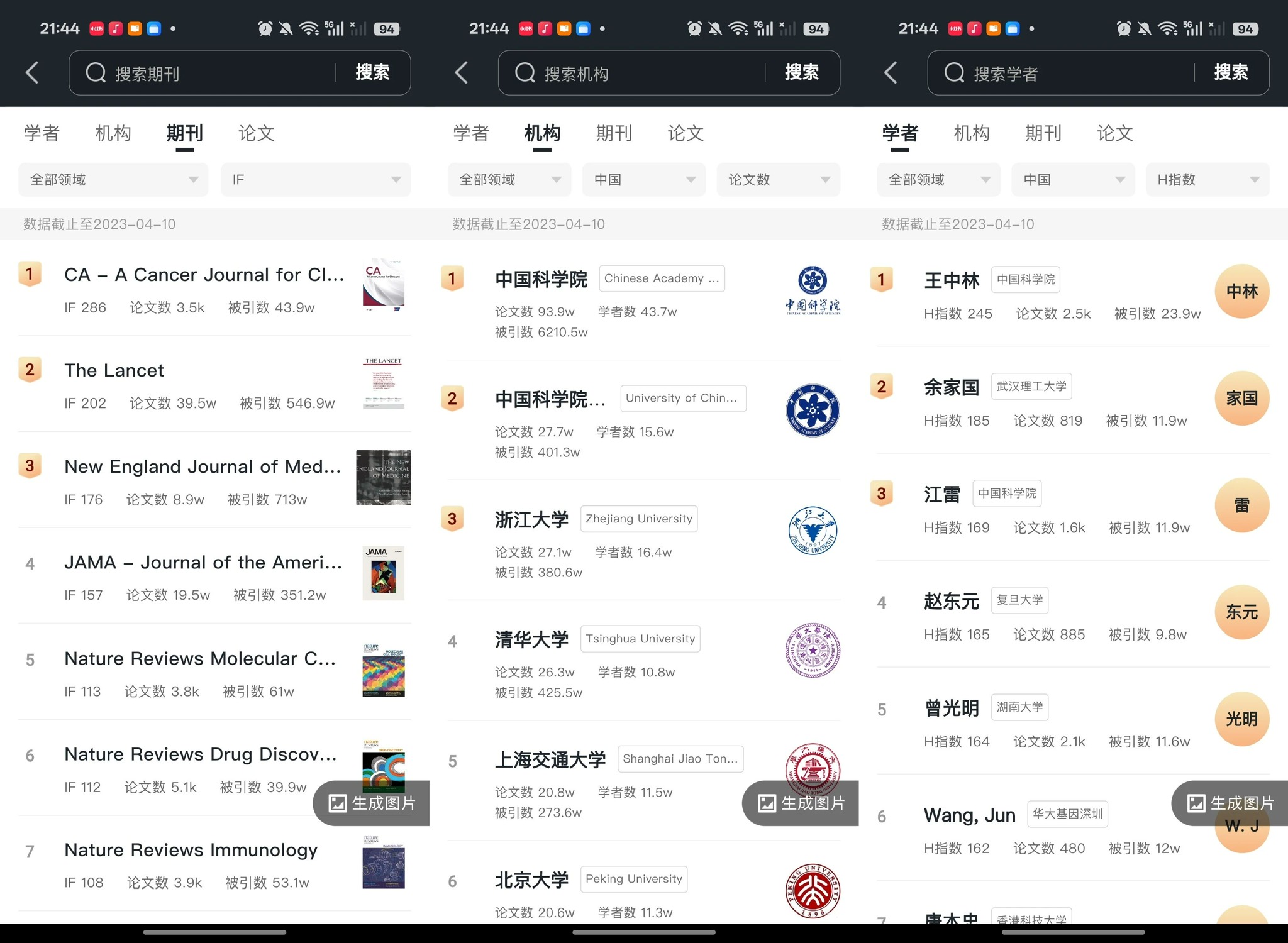Tap back arrow in journal search screen
The height and width of the screenshot is (943, 1288).
click(x=33, y=73)
